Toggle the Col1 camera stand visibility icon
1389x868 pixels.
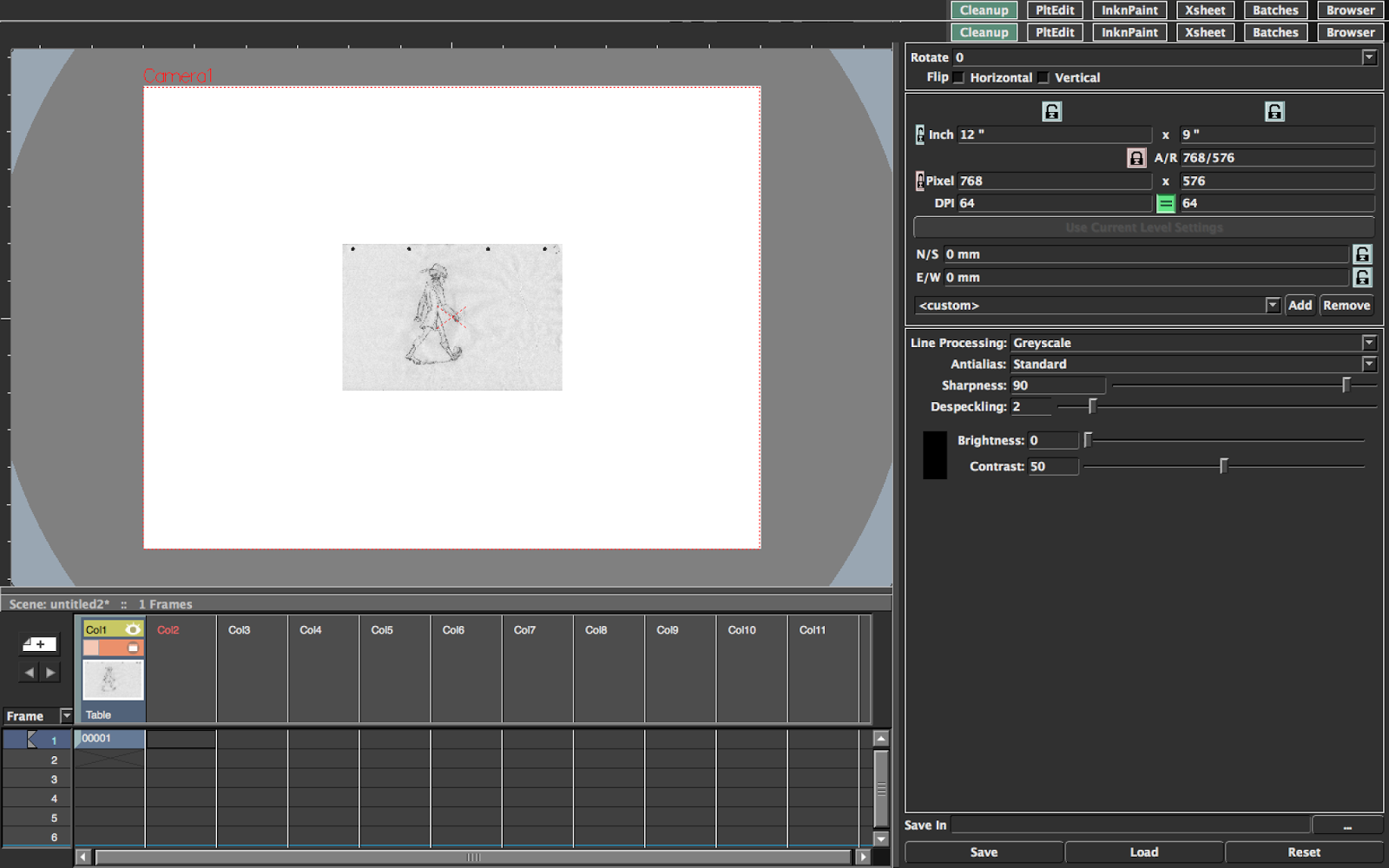133,648
